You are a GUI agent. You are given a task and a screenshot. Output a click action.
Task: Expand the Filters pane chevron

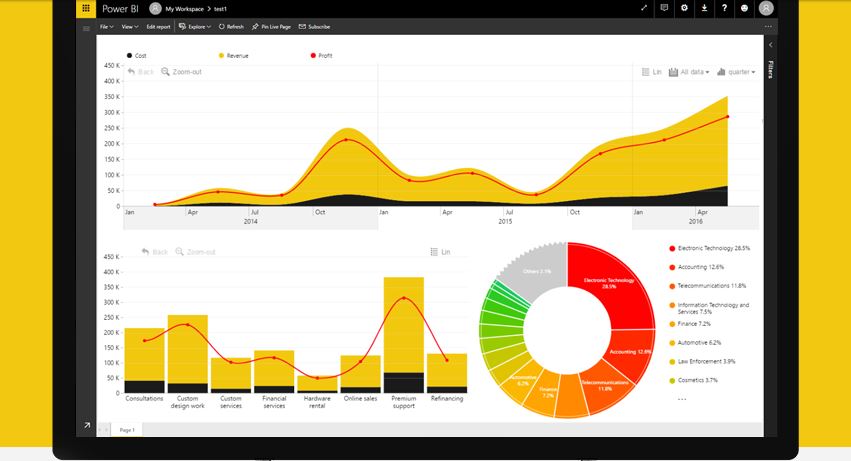pyautogui.click(x=771, y=45)
